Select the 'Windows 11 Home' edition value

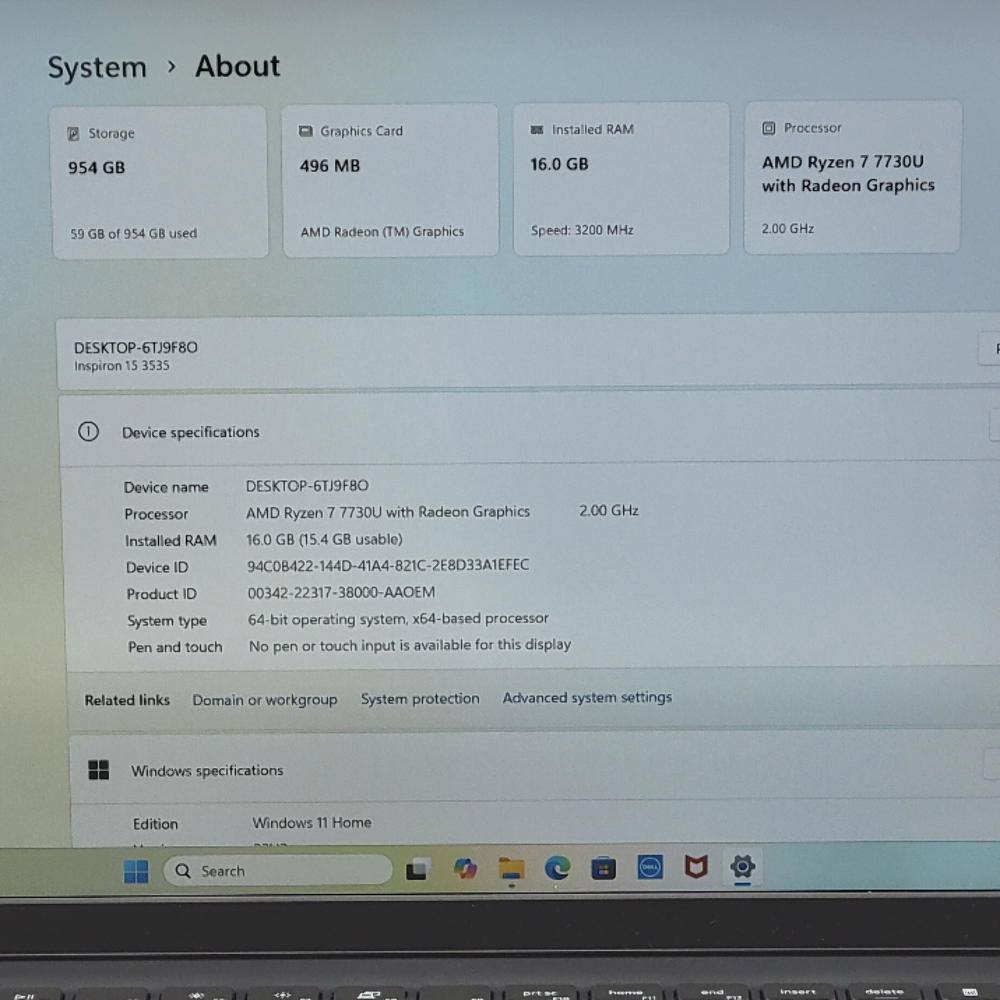[x=311, y=823]
